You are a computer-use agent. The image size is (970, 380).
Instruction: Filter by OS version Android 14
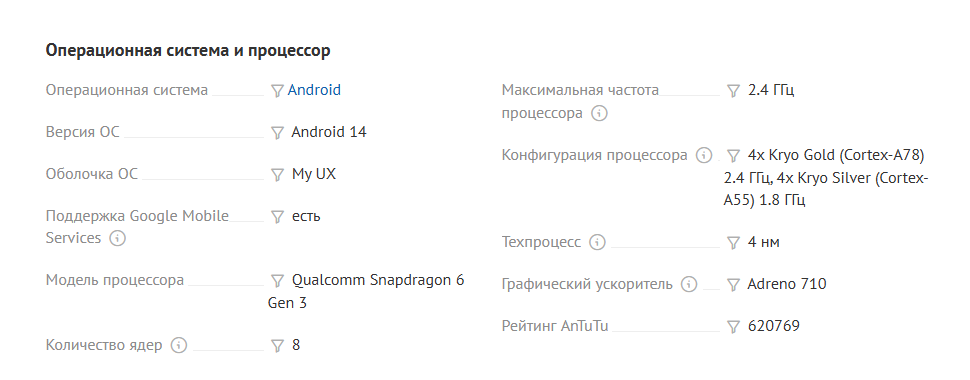[x=278, y=133]
